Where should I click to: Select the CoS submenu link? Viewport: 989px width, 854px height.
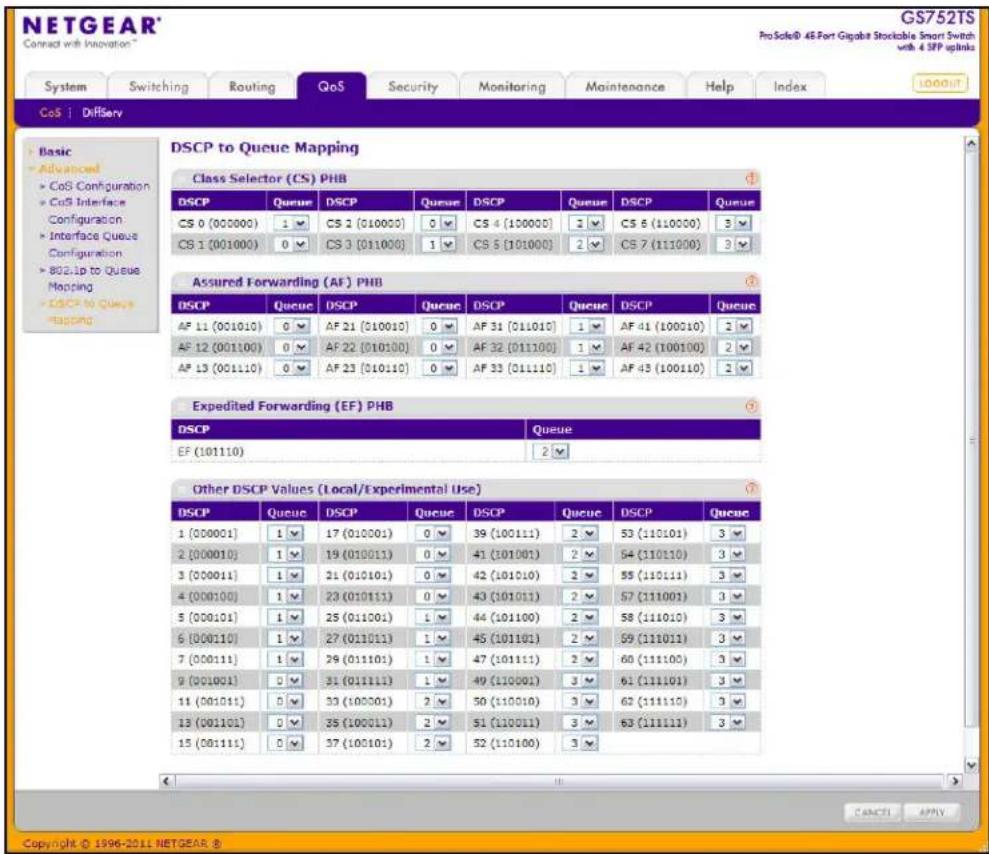point(50,113)
